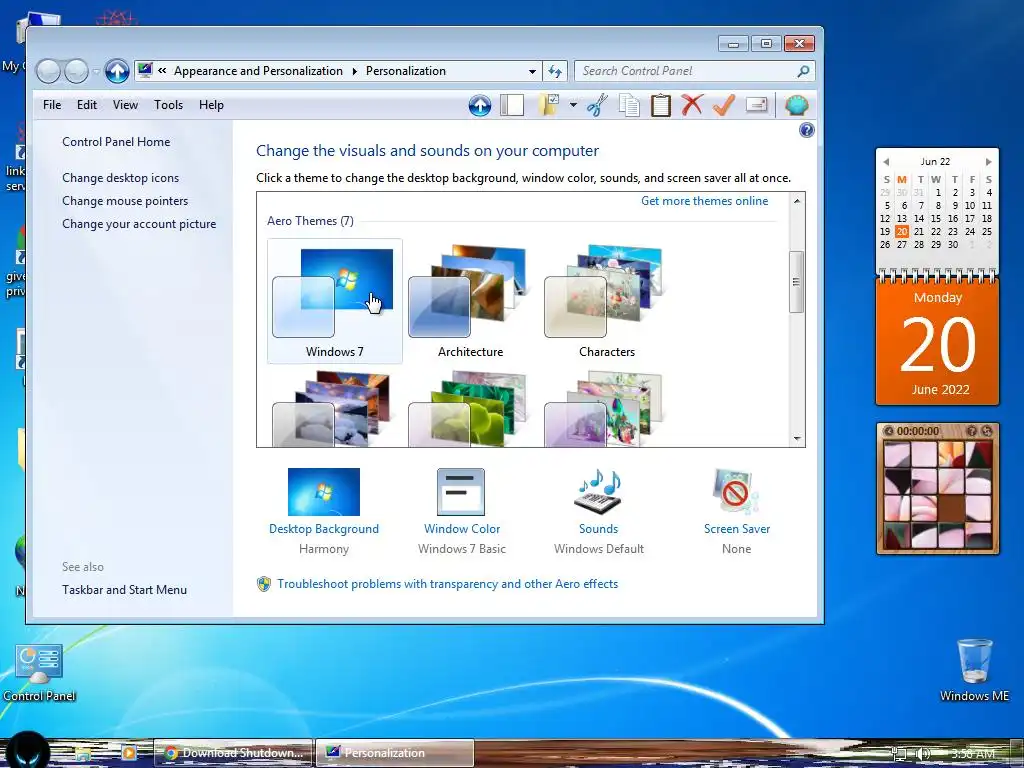This screenshot has height=768, width=1024.
Task: Click the Copy pages icon
Action: (629, 105)
